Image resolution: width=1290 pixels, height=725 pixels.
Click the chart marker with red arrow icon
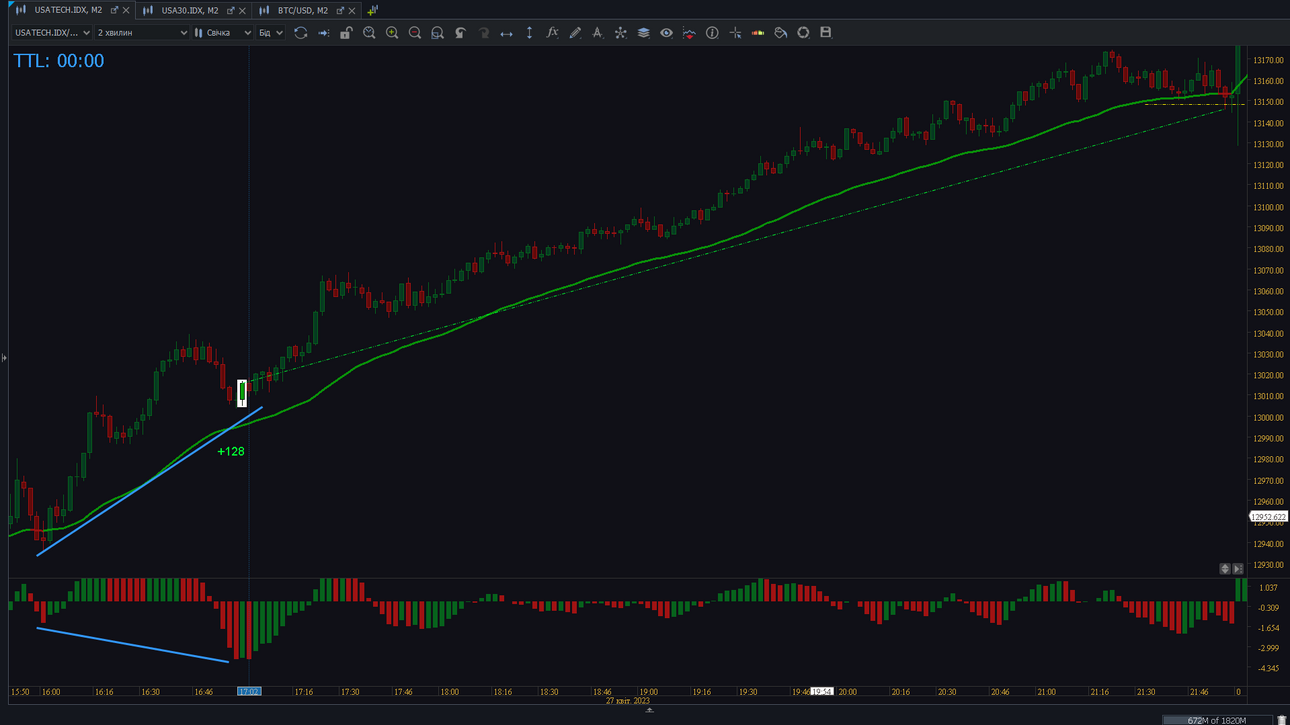(x=689, y=33)
